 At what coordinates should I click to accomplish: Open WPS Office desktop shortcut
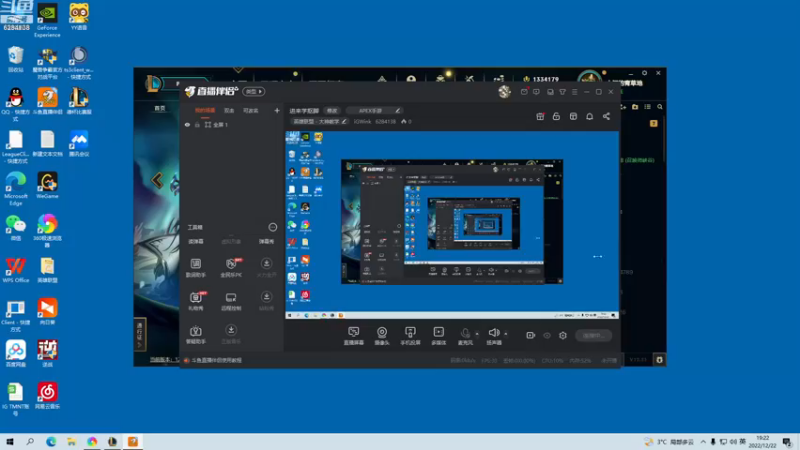click(15, 270)
